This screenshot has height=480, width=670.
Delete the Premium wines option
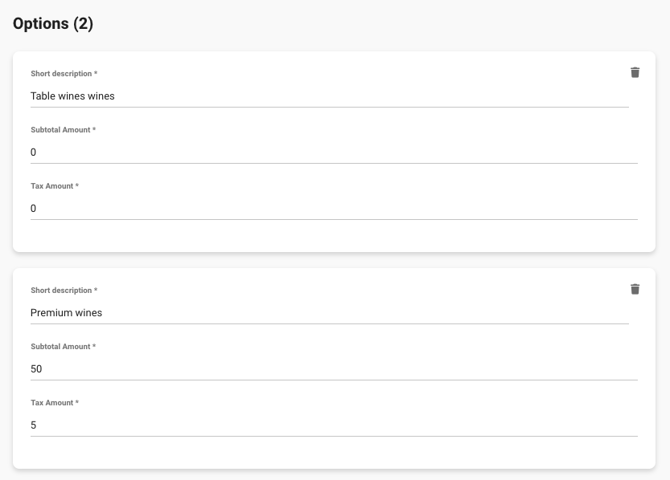pyautogui.click(x=635, y=290)
